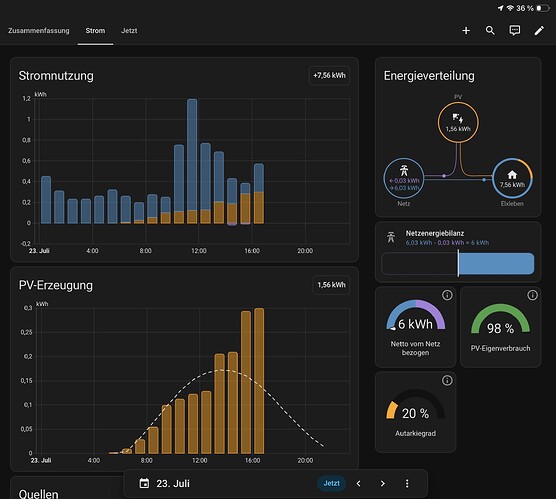Click the plus add icon
Screen dimensions: 556x499
click(x=466, y=31)
